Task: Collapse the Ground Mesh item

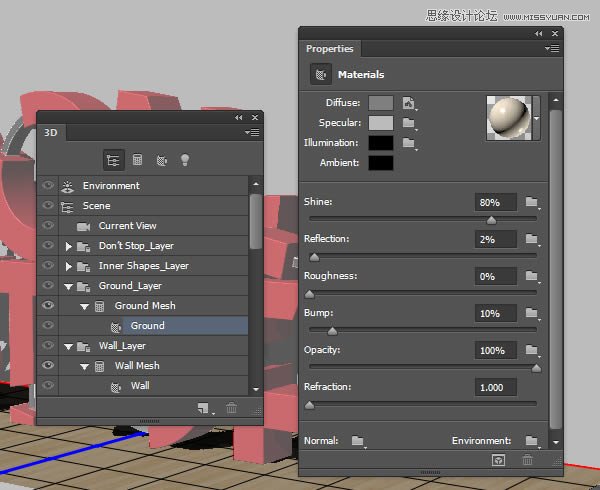Action: click(85, 306)
